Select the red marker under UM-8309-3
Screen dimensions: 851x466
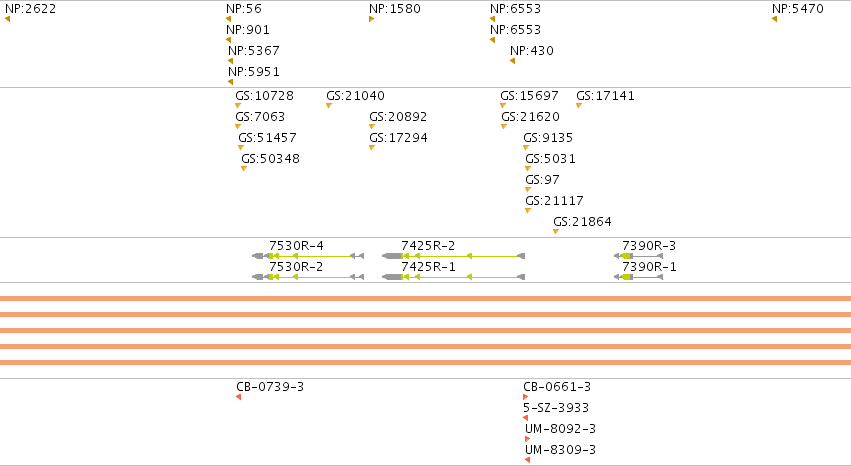click(x=528, y=460)
